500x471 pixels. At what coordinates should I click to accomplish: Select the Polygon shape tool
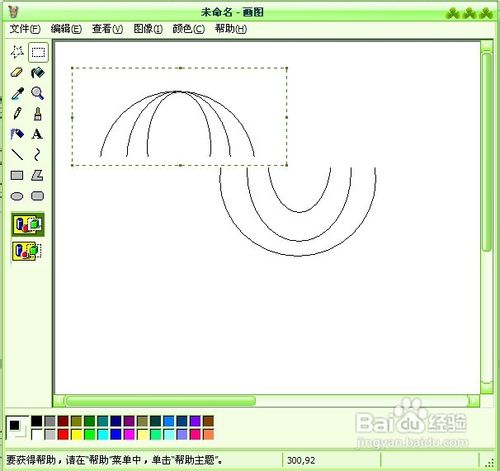click(x=38, y=176)
